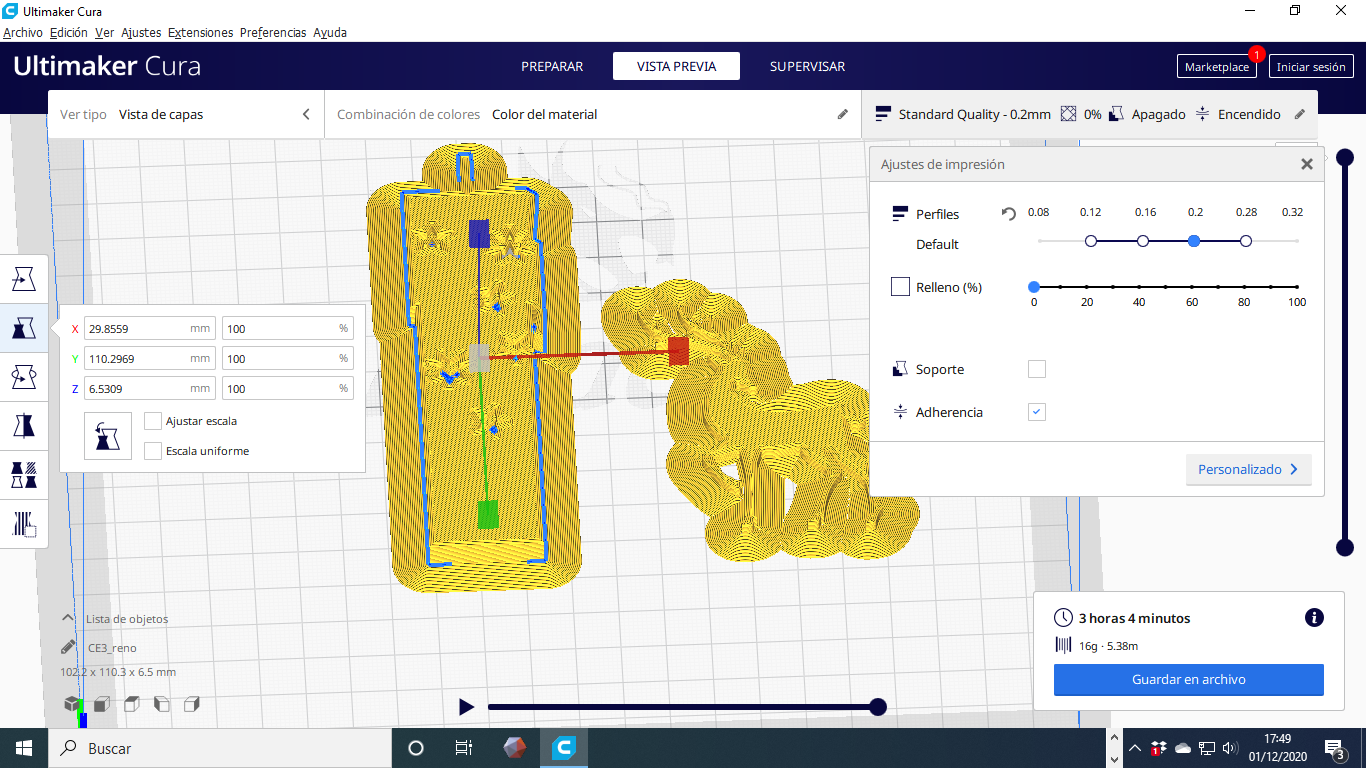Click the Y scale percentage field
Image resolution: width=1366 pixels, height=768 pixels.
tap(287, 358)
